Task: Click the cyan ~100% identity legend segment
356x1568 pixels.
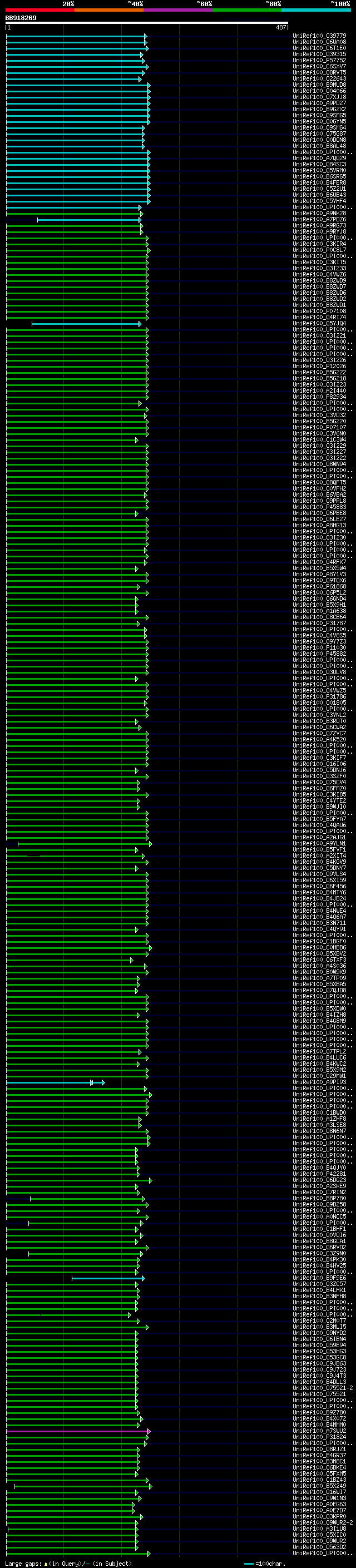Action: tap(315, 10)
